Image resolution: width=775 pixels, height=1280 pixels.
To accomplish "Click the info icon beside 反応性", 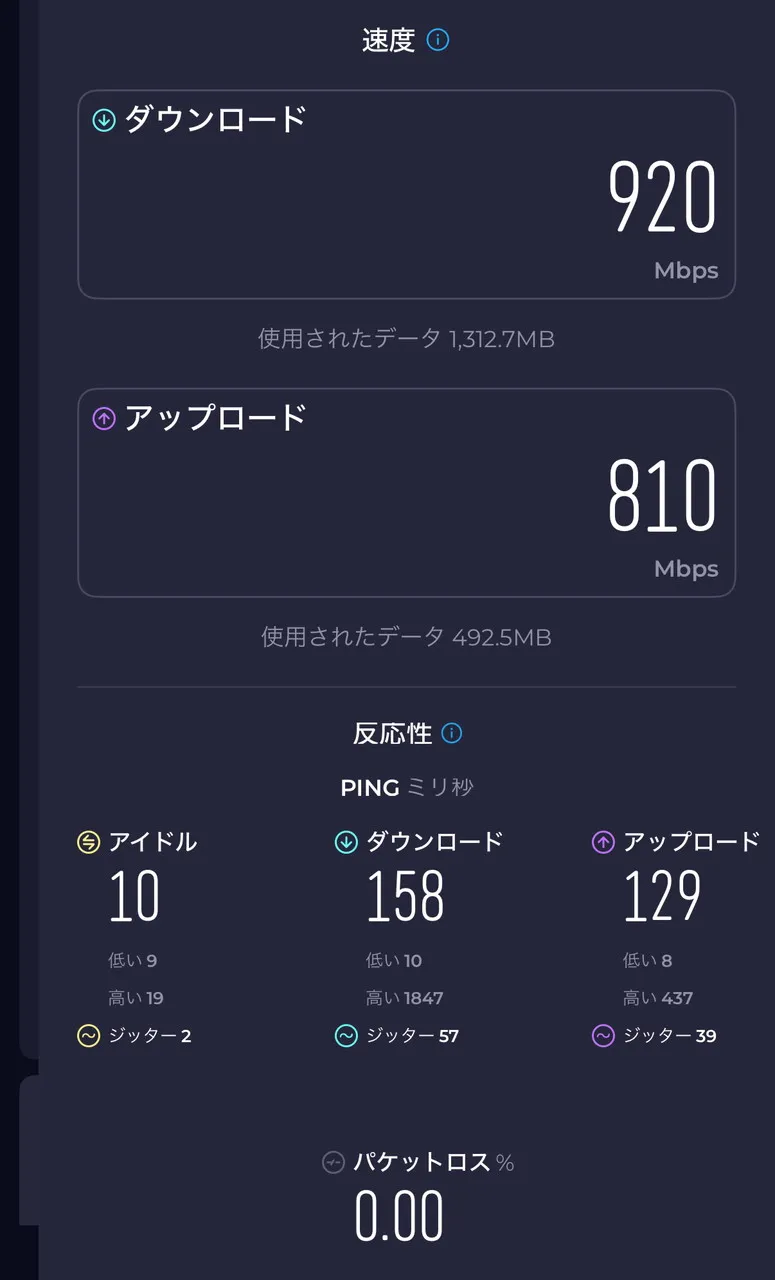I will pos(452,733).
